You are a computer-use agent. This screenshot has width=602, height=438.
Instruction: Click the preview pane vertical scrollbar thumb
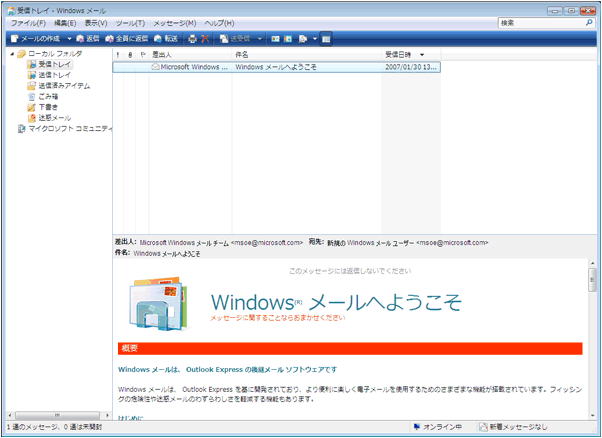[x=592, y=280]
